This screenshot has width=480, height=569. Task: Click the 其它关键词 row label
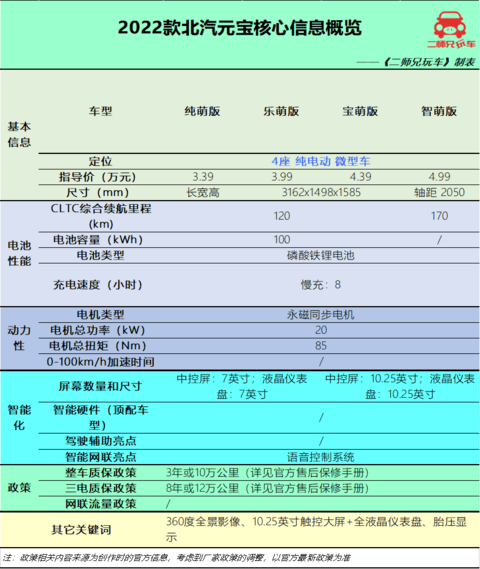81,530
